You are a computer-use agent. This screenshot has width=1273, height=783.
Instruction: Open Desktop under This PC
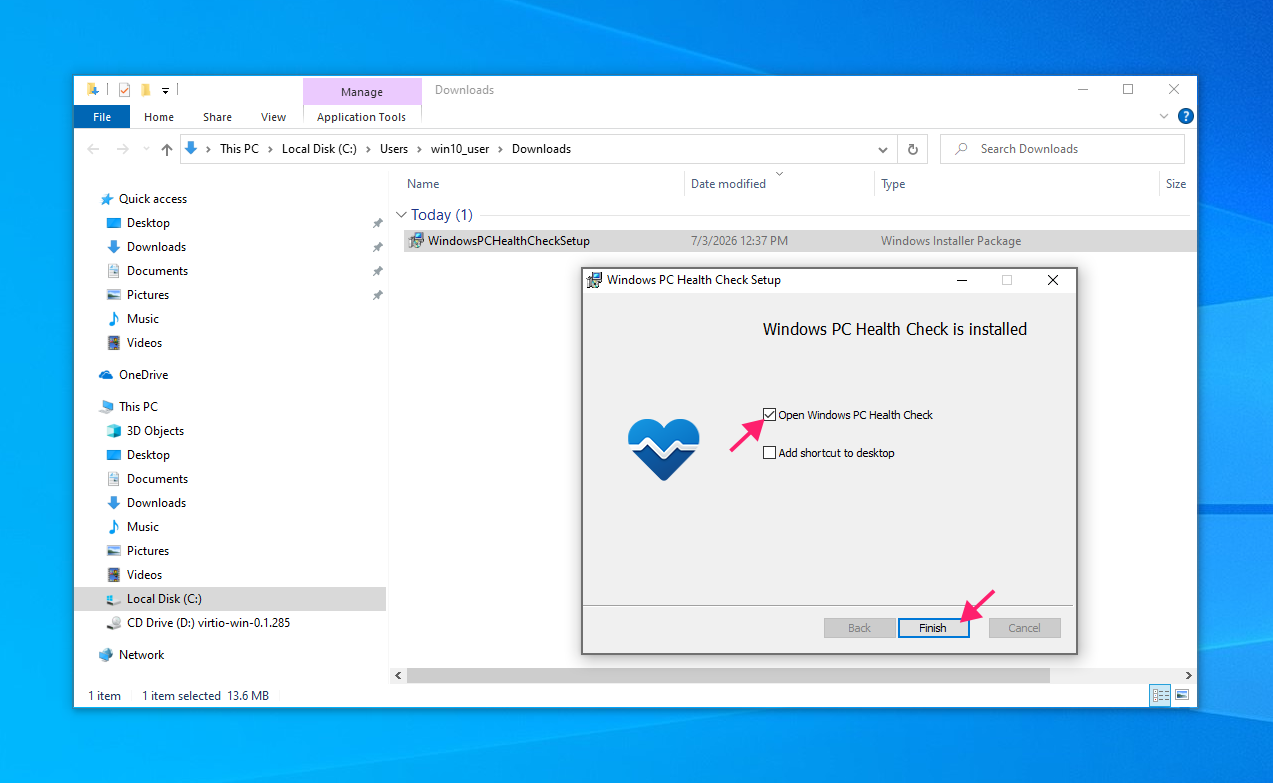pyautogui.click(x=148, y=455)
